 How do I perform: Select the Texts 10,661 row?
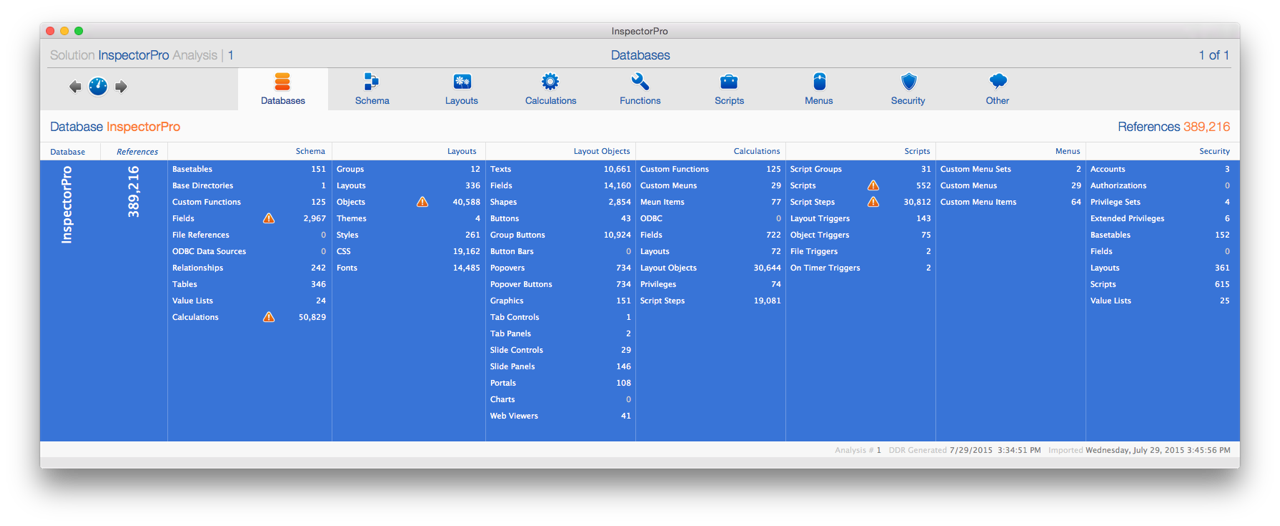(x=560, y=169)
